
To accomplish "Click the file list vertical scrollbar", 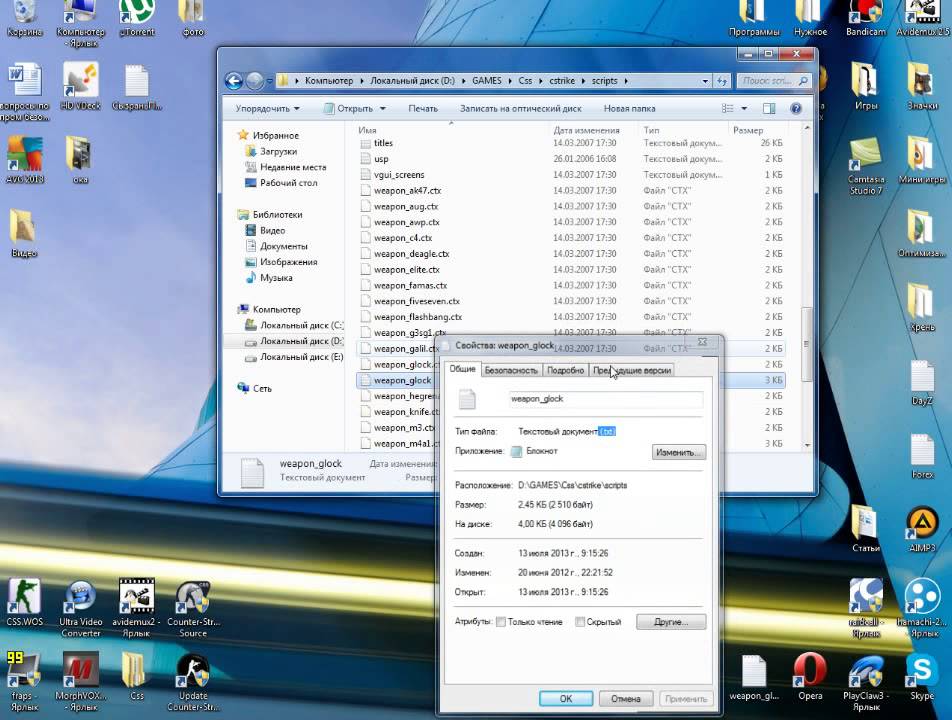I will 807,287.
